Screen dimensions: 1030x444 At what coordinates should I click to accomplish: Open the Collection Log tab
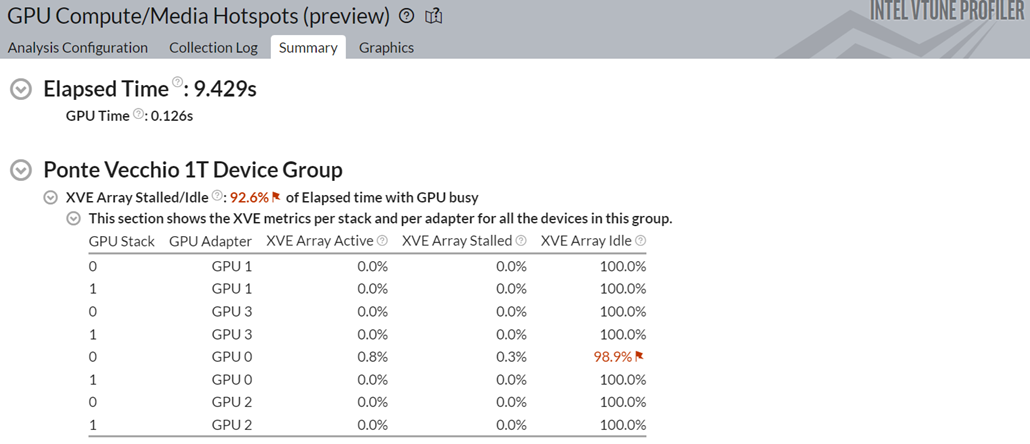pyautogui.click(x=213, y=47)
